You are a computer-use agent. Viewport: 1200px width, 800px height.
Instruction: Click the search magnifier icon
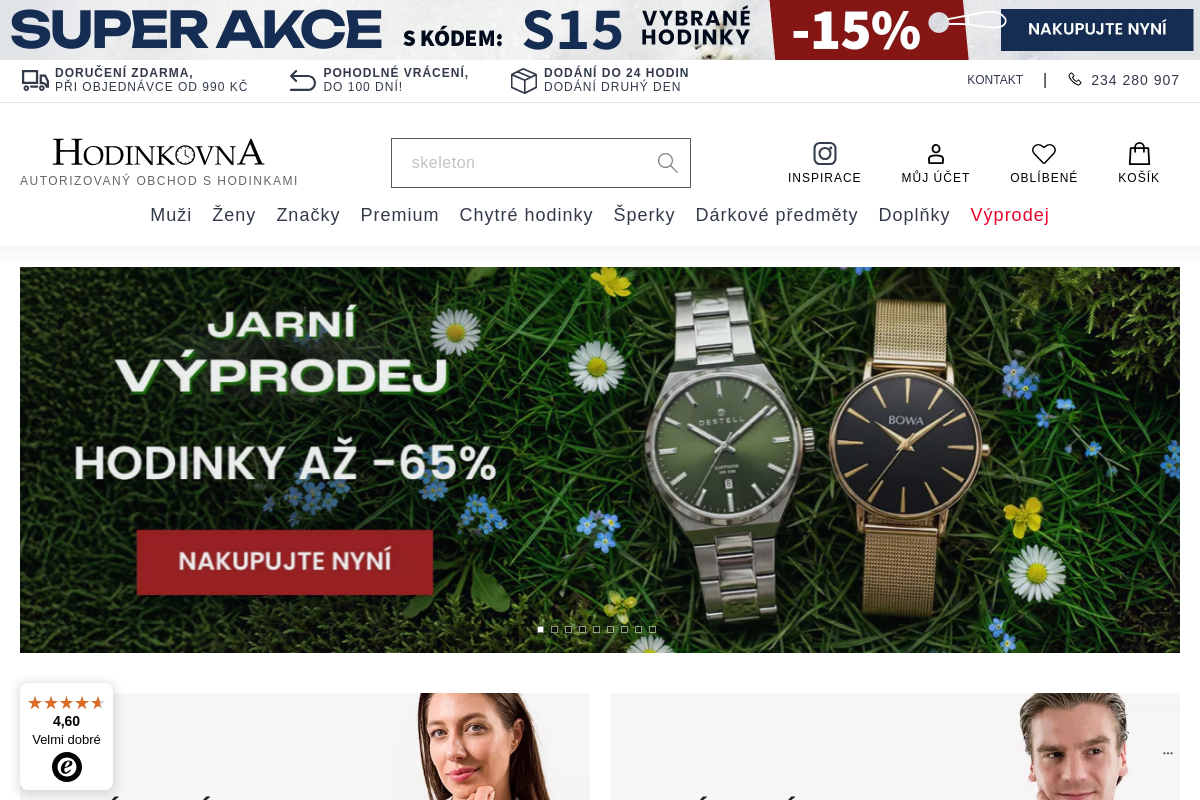668,163
